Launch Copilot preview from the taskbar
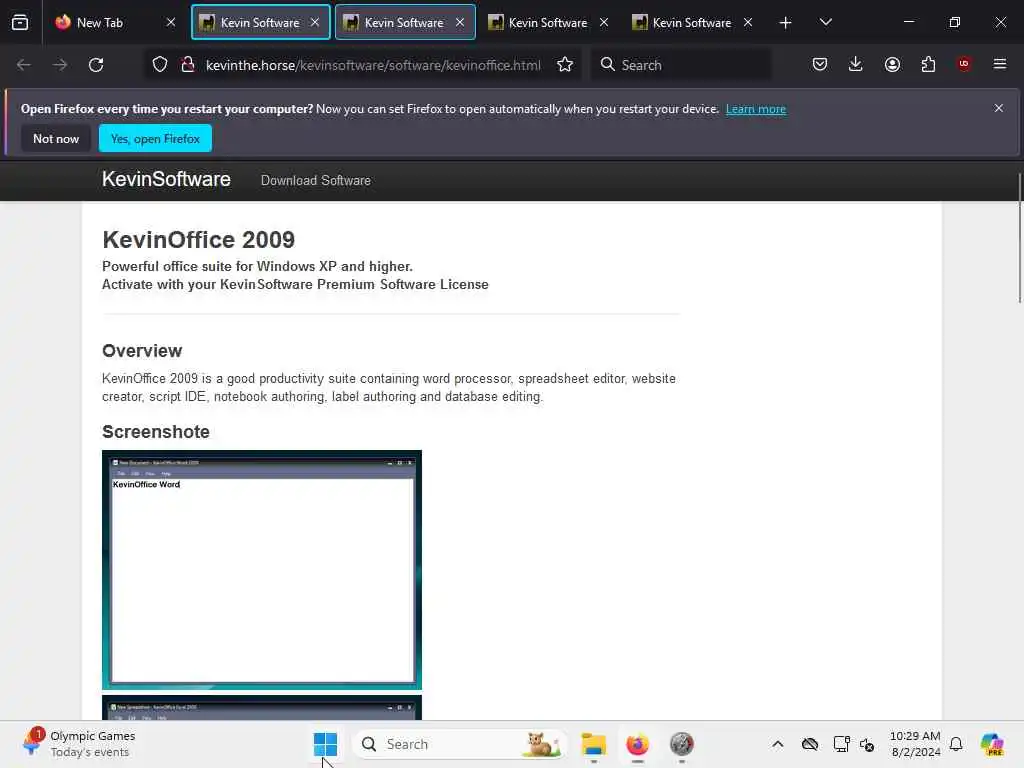Viewport: 1024px width, 768px height. (992, 744)
